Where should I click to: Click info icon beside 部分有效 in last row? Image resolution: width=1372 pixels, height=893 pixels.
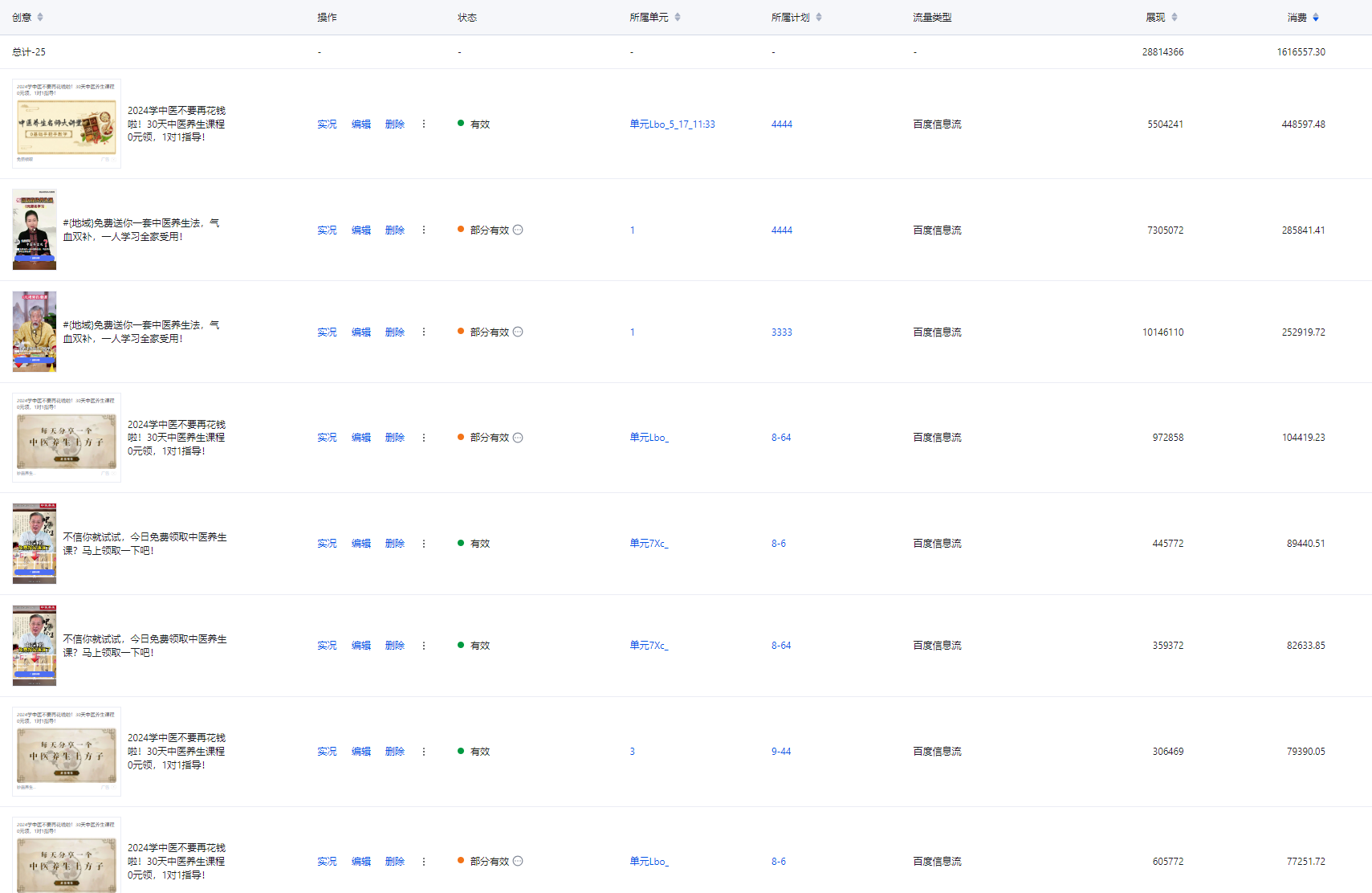tap(518, 861)
